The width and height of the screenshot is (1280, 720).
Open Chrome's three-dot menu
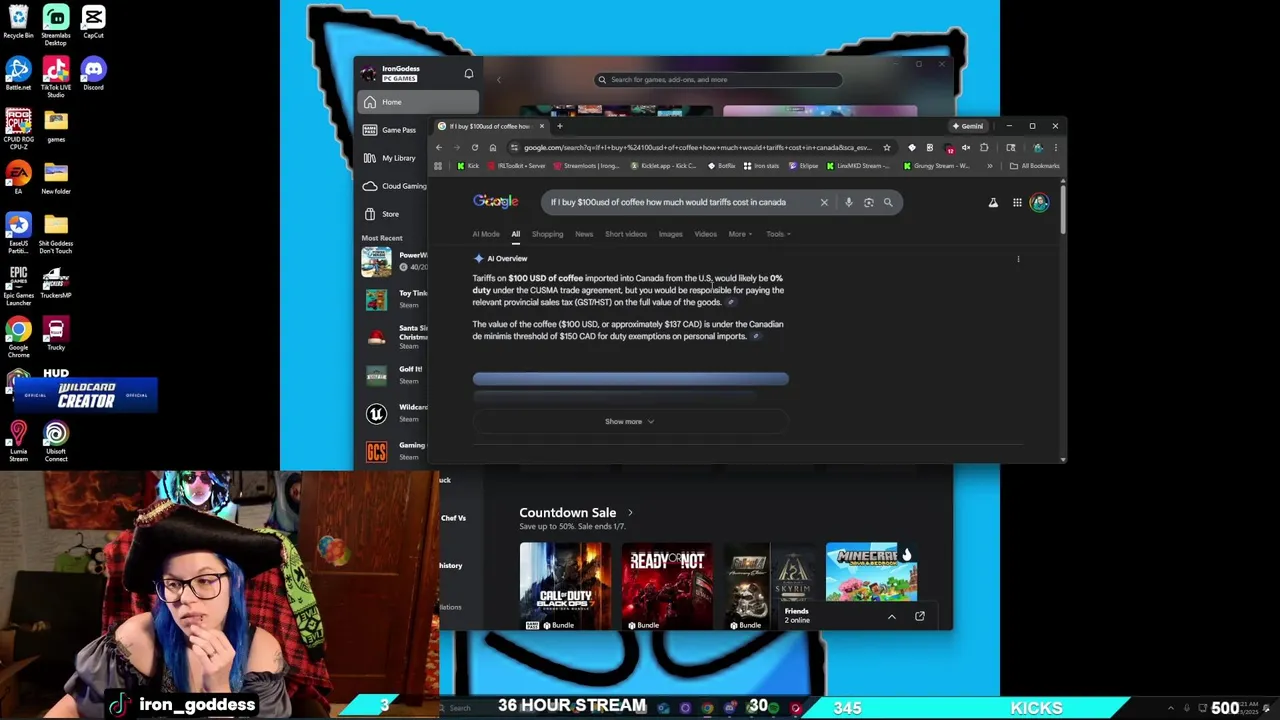pyautogui.click(x=1055, y=147)
